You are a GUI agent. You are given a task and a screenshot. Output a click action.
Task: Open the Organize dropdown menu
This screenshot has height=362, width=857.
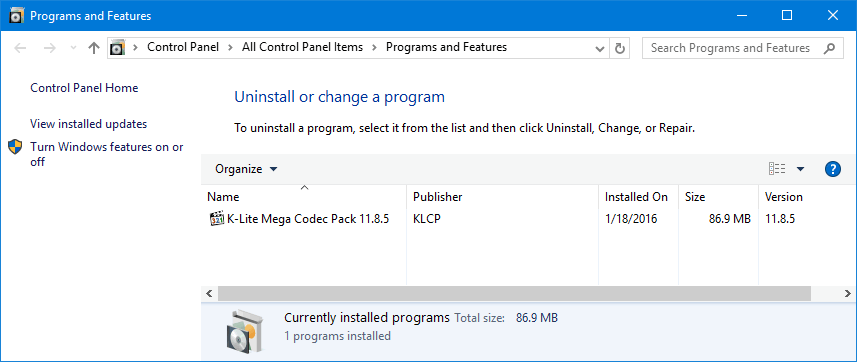click(x=246, y=169)
